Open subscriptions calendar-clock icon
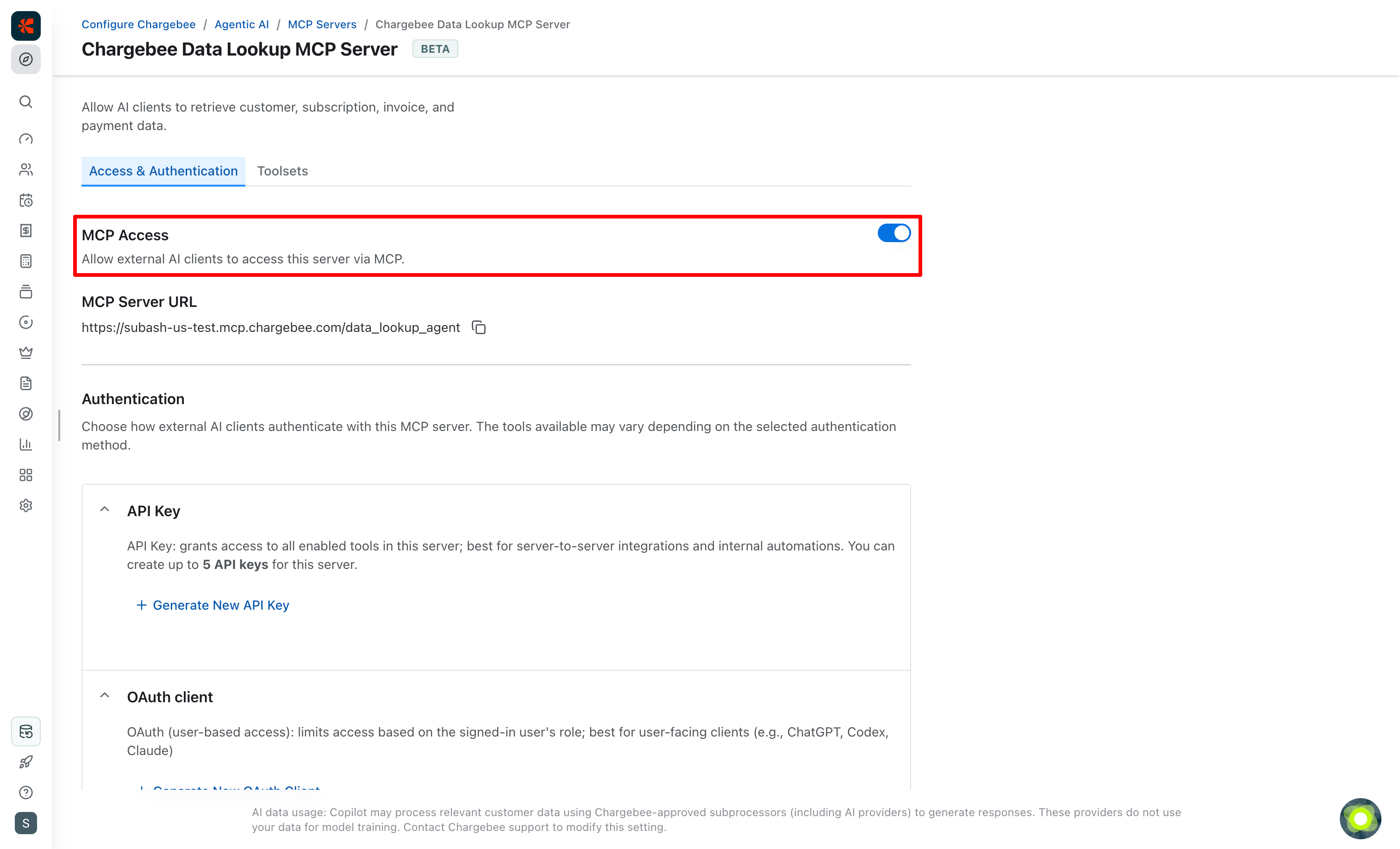The height and width of the screenshot is (849, 1400). (x=26, y=200)
